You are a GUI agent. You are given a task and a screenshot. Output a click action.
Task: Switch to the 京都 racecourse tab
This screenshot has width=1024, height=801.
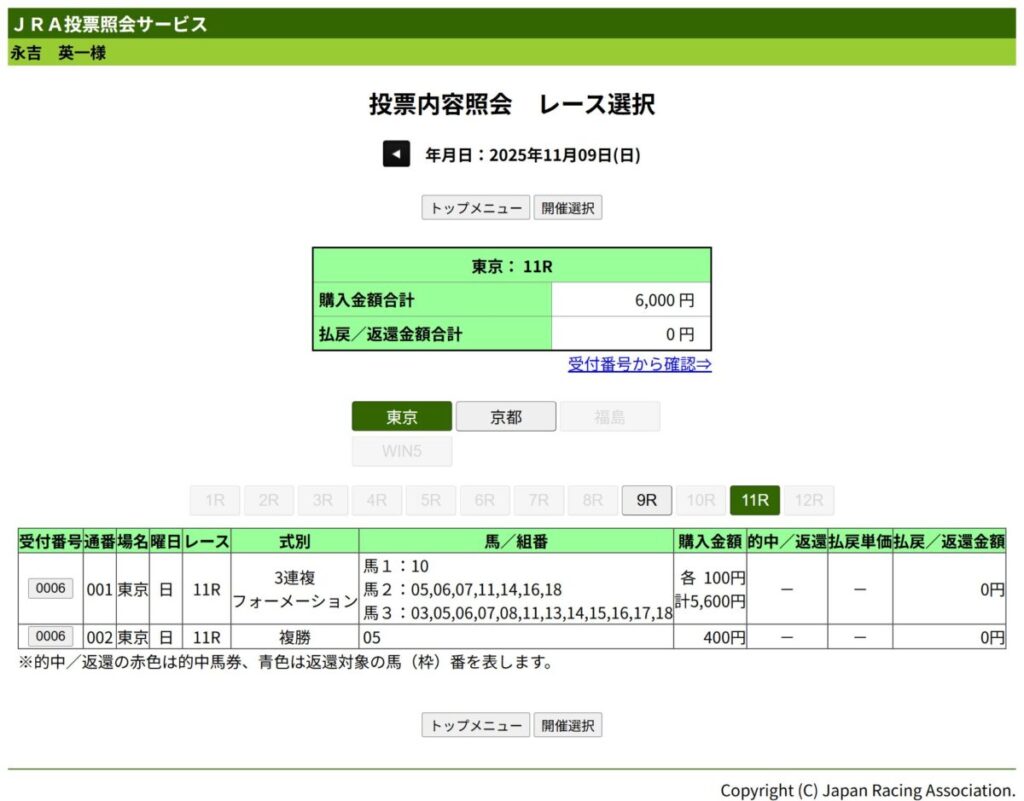click(506, 417)
